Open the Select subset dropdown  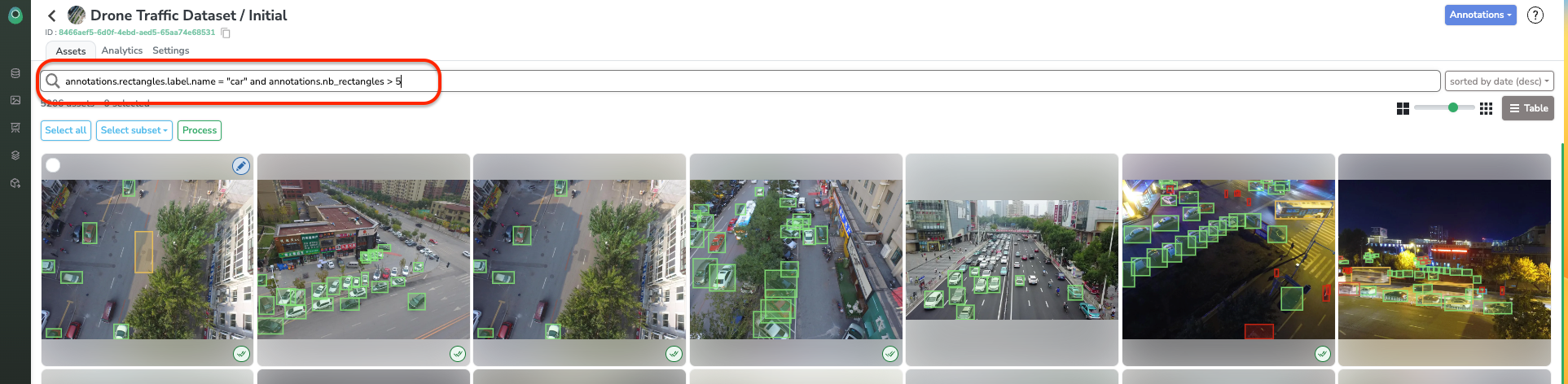pyautogui.click(x=134, y=130)
